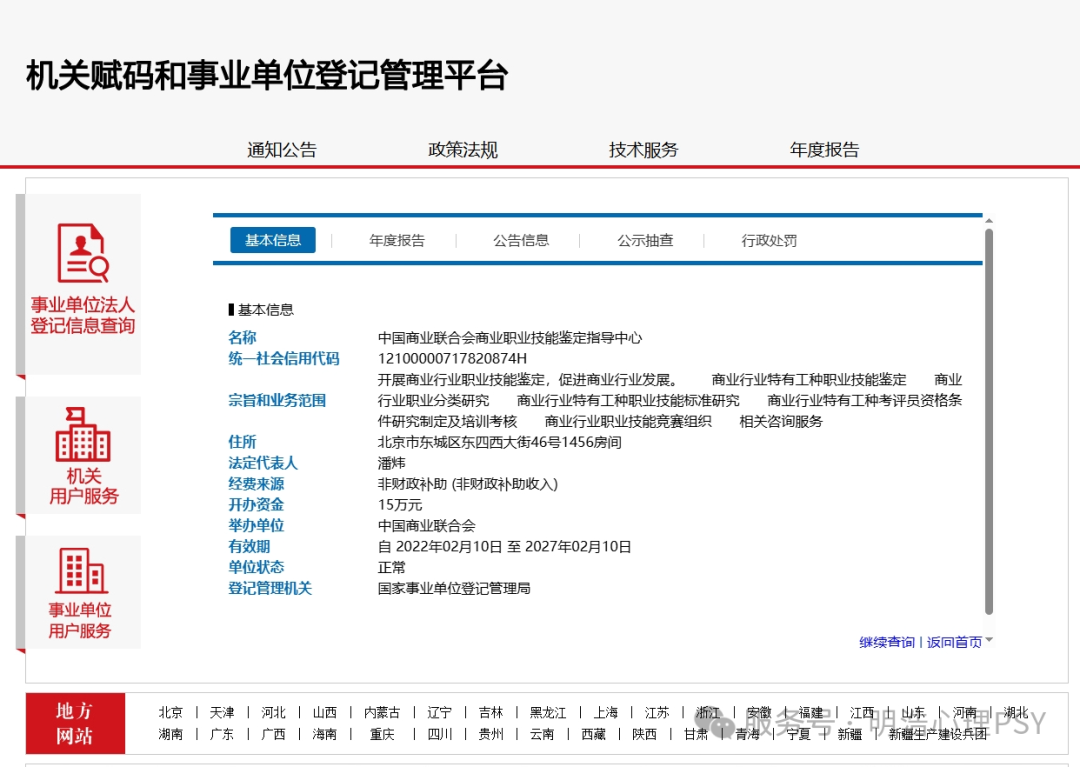Switch to the 公示抽查 tab
Viewport: 1080px width, 767px height.
pos(645,240)
